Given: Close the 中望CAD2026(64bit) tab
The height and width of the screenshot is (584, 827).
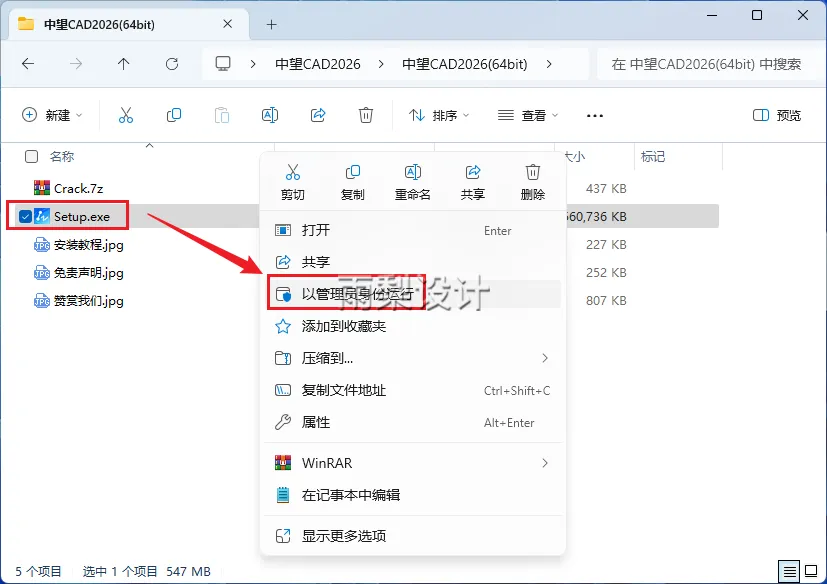Looking at the screenshot, I should coord(227,24).
